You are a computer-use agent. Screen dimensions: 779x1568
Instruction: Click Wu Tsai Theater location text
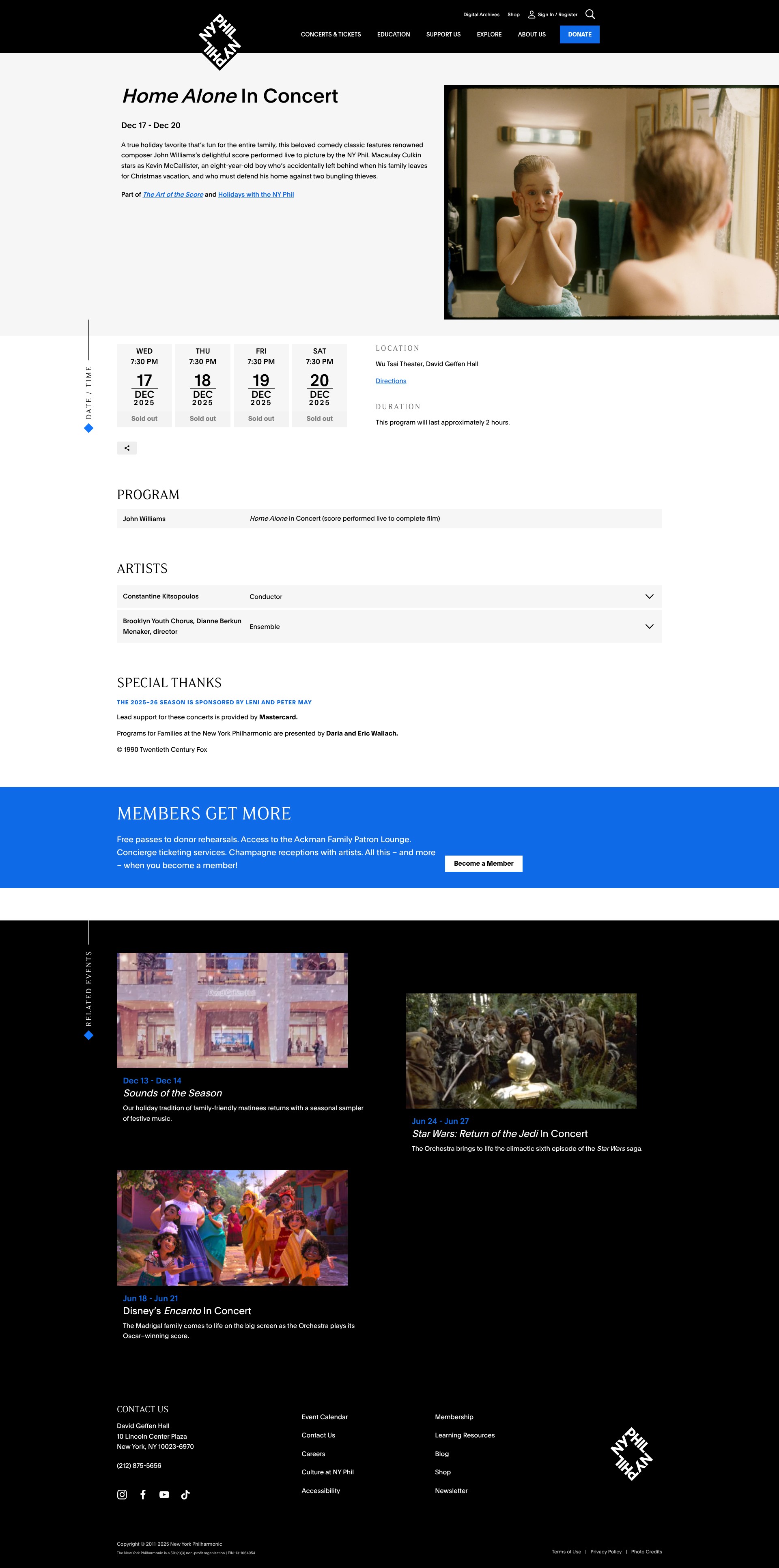[x=427, y=364]
